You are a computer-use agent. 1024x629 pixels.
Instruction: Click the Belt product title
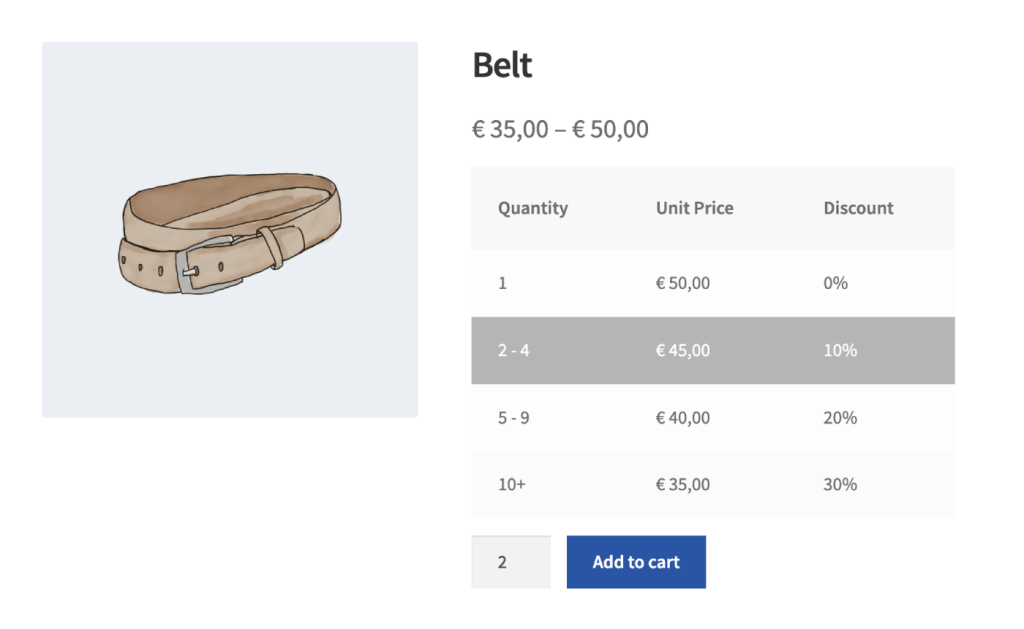coord(502,64)
